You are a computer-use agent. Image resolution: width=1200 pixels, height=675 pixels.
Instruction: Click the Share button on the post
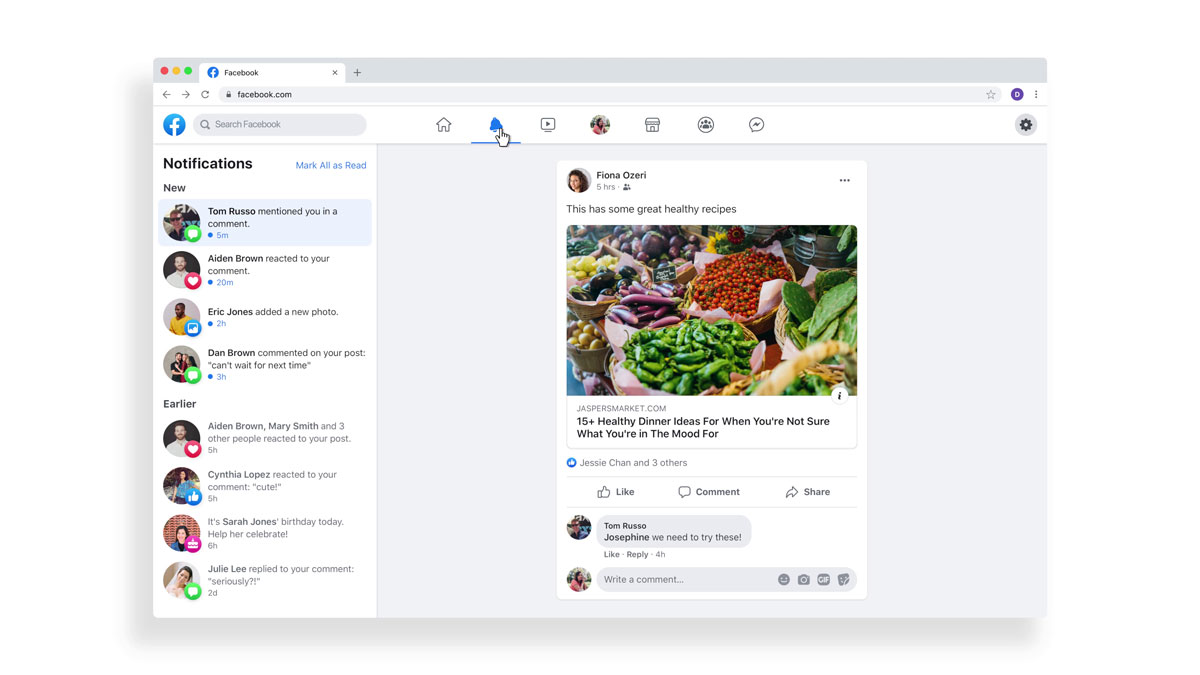[x=808, y=492]
